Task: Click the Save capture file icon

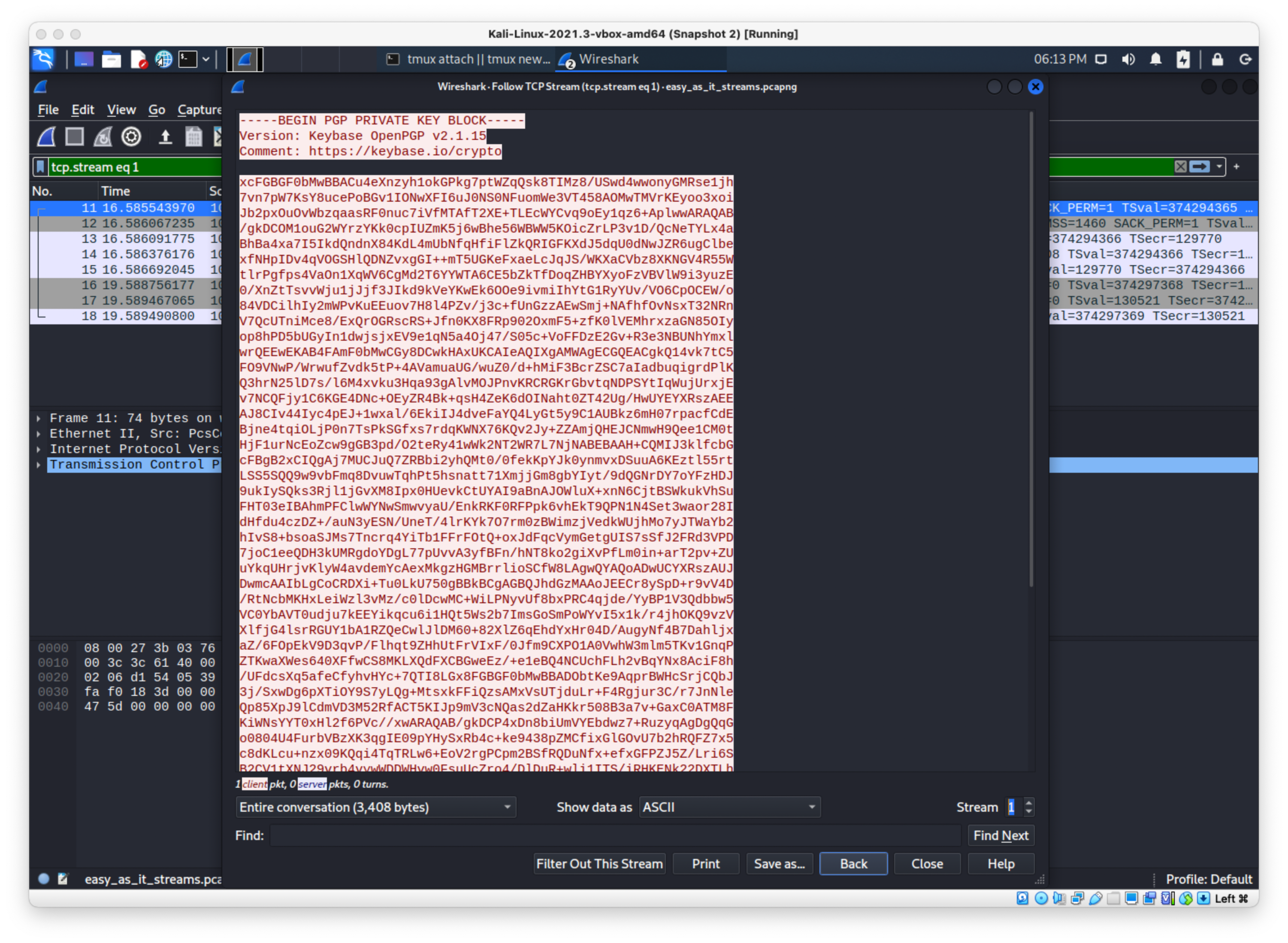Action: point(194,137)
